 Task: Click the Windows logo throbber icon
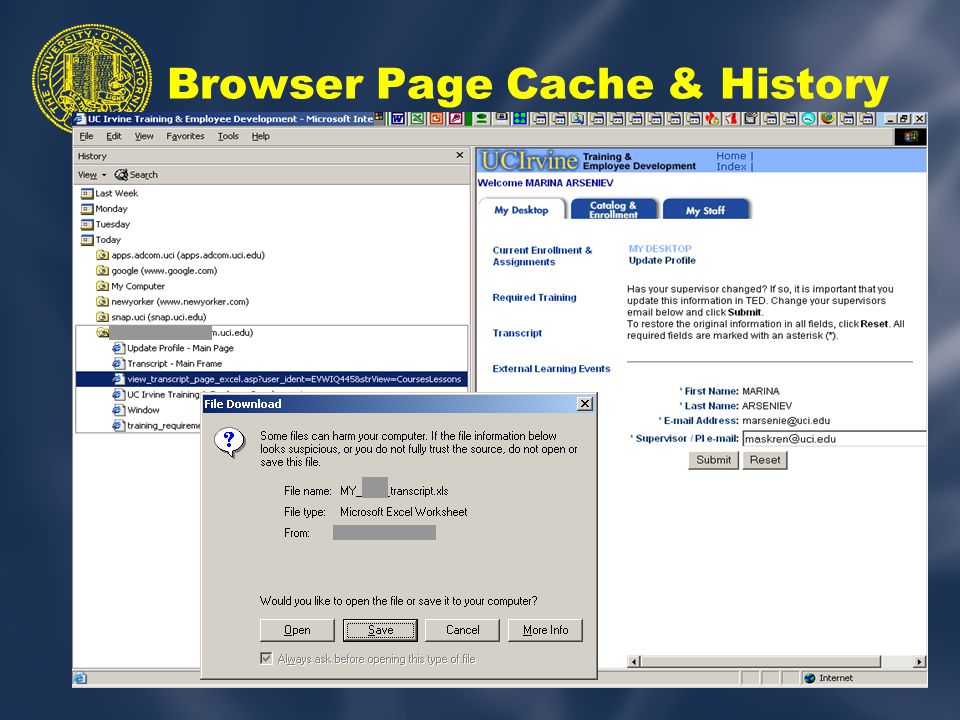tap(910, 137)
